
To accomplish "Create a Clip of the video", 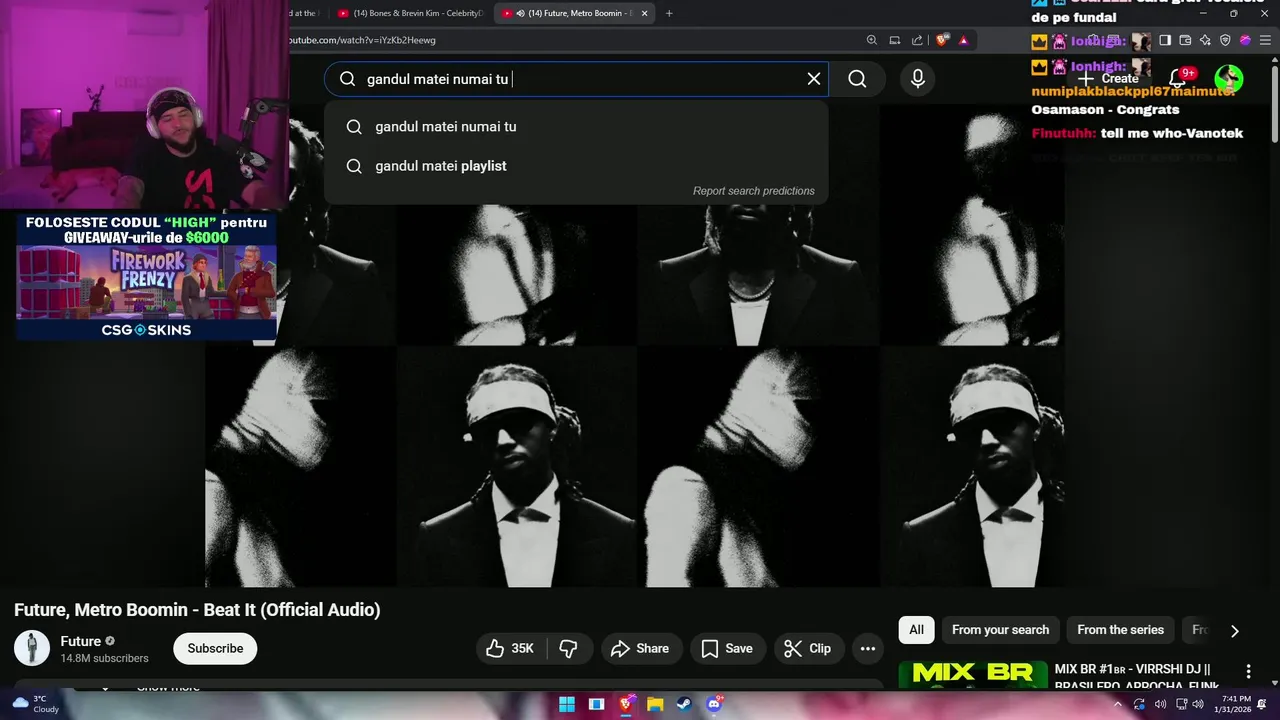I will [x=808, y=649].
